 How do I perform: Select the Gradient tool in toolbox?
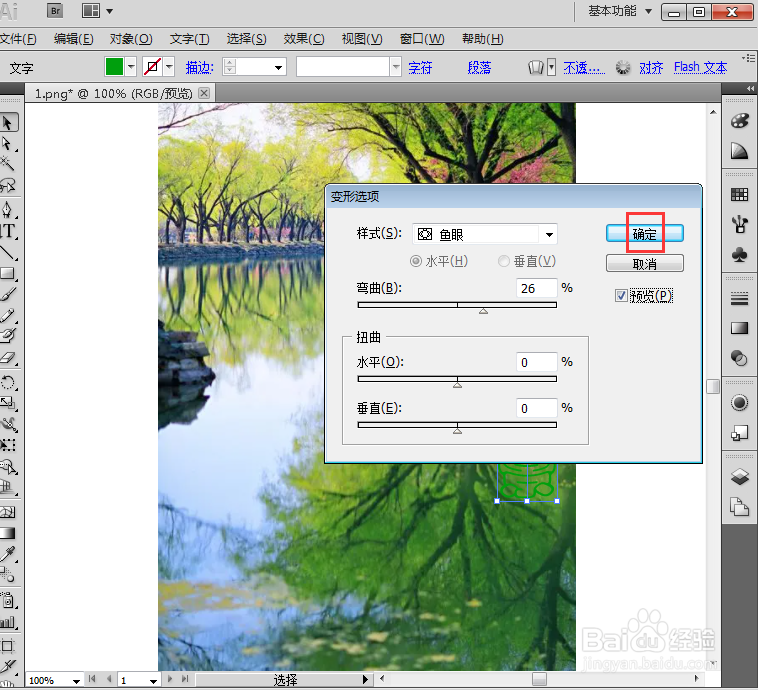pyautogui.click(x=7, y=533)
